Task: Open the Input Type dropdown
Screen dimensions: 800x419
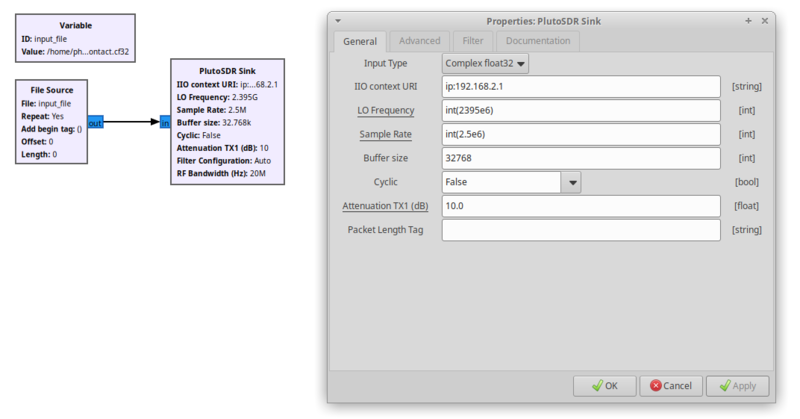Action: [x=486, y=63]
